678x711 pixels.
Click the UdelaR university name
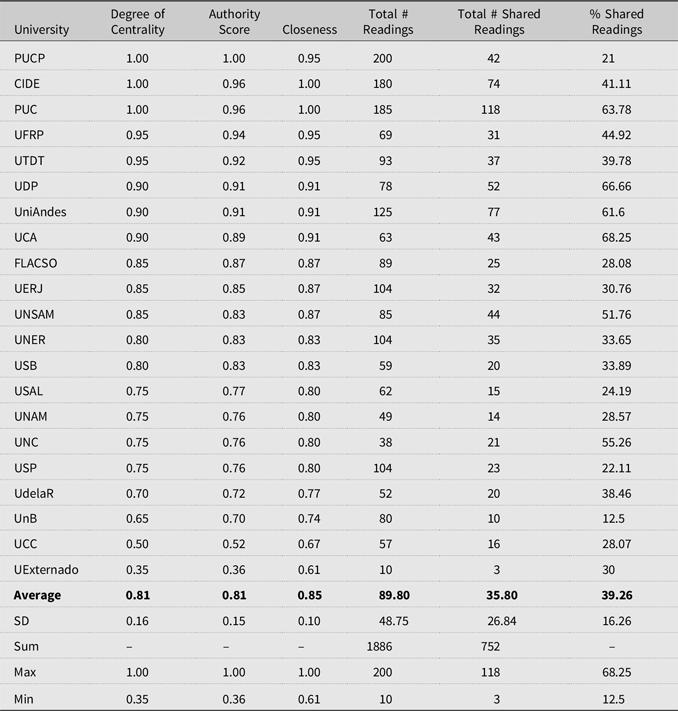point(34,493)
